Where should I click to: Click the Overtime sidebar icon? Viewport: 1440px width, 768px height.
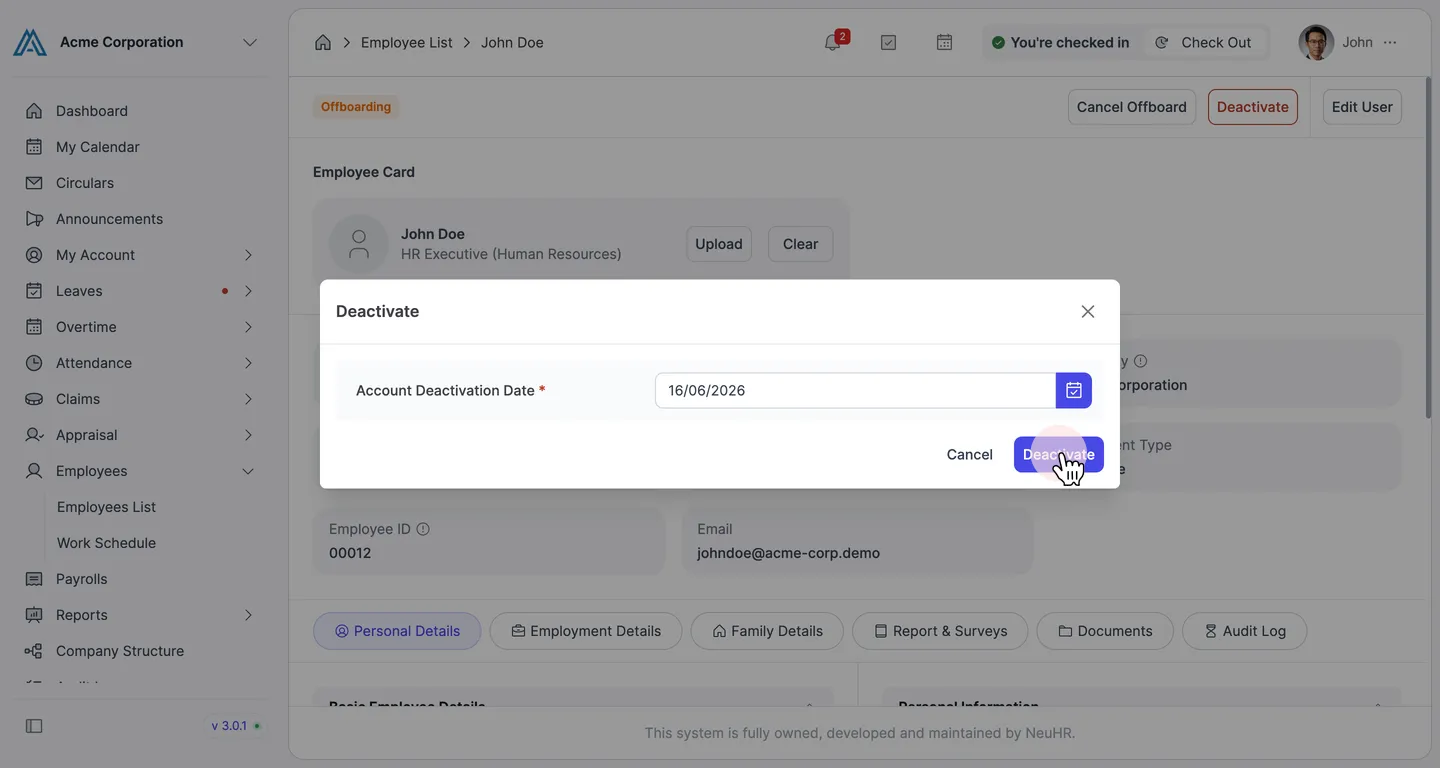pos(34,327)
